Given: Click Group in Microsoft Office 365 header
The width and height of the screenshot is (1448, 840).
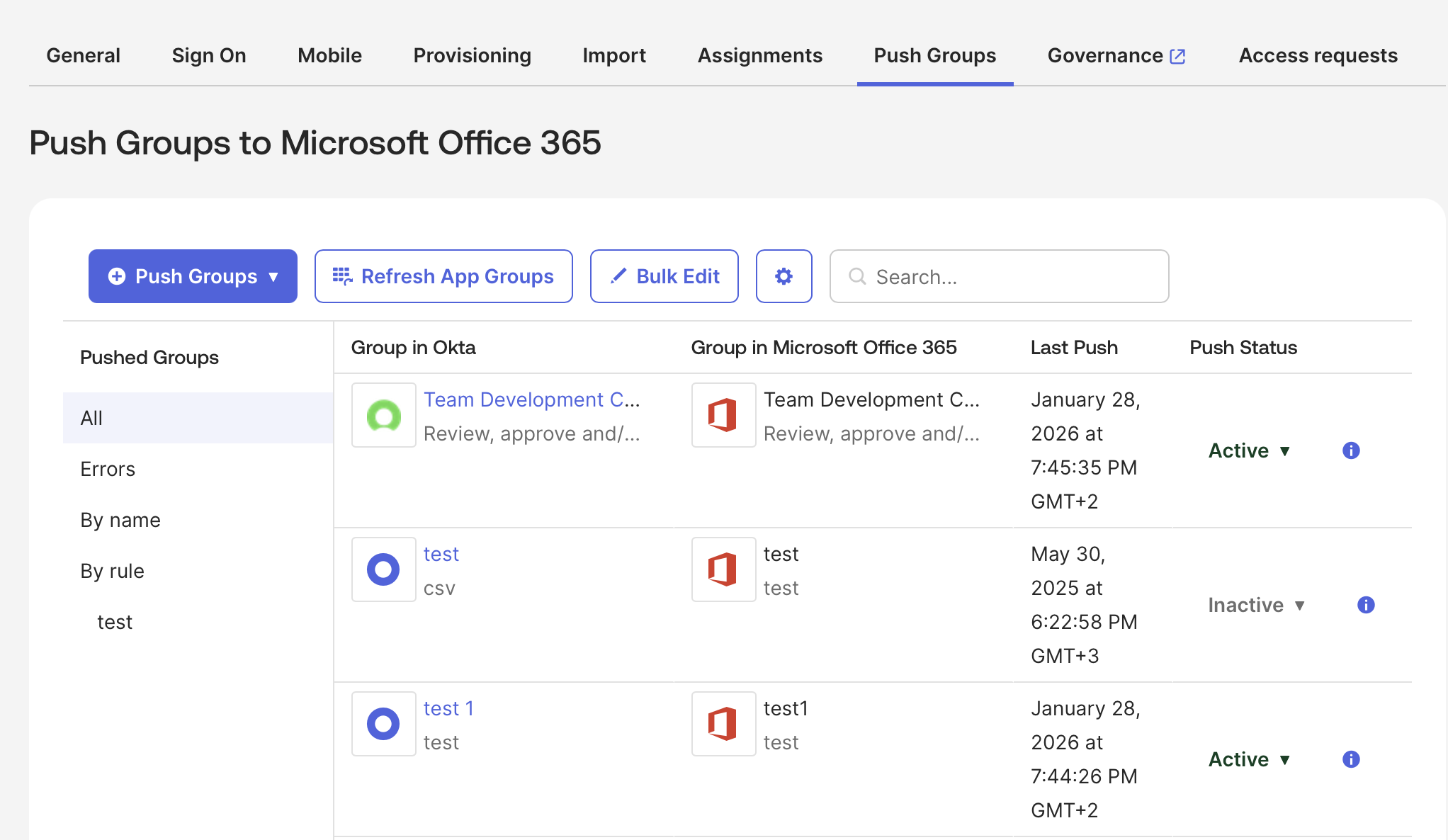Looking at the screenshot, I should [x=824, y=347].
